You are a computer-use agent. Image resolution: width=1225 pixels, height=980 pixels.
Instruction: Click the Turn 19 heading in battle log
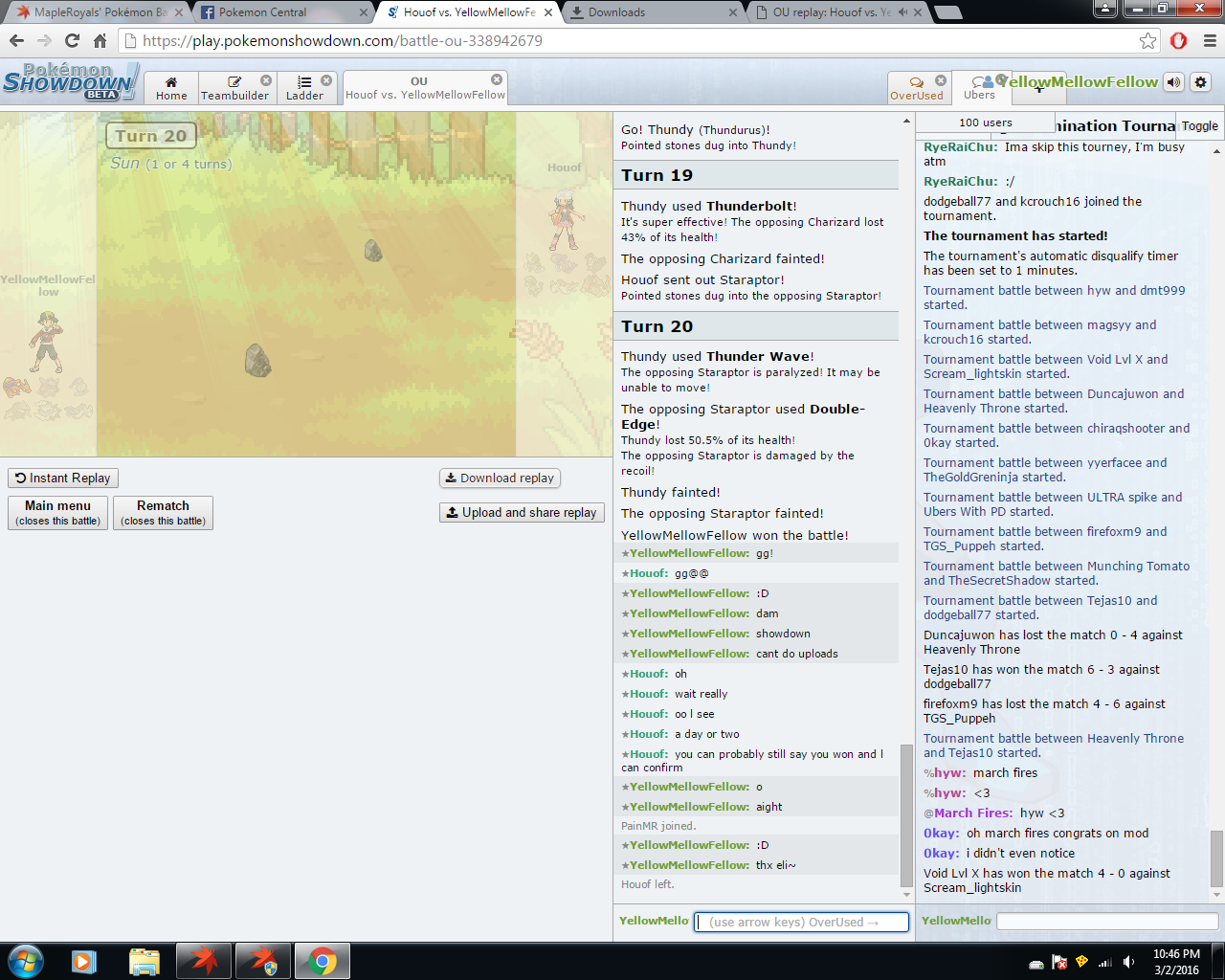pos(657,175)
